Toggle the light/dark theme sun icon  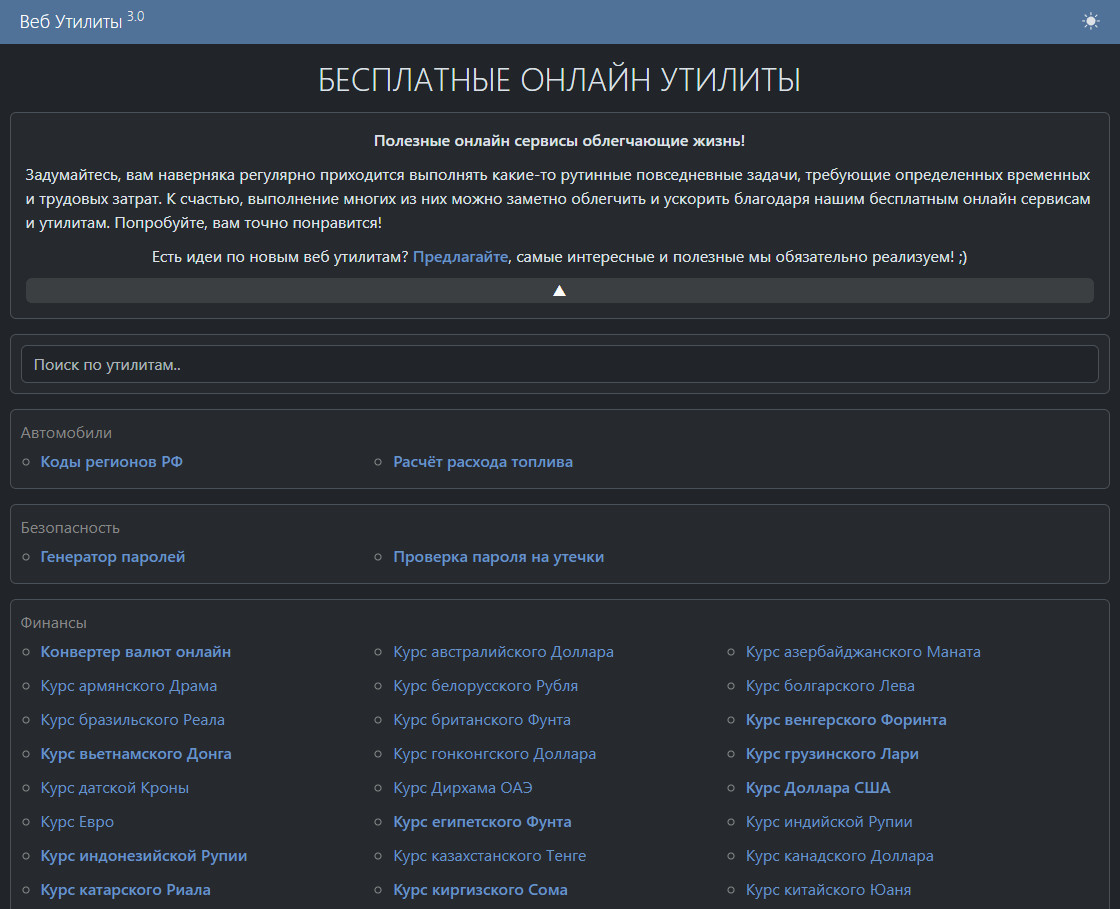(x=1090, y=21)
